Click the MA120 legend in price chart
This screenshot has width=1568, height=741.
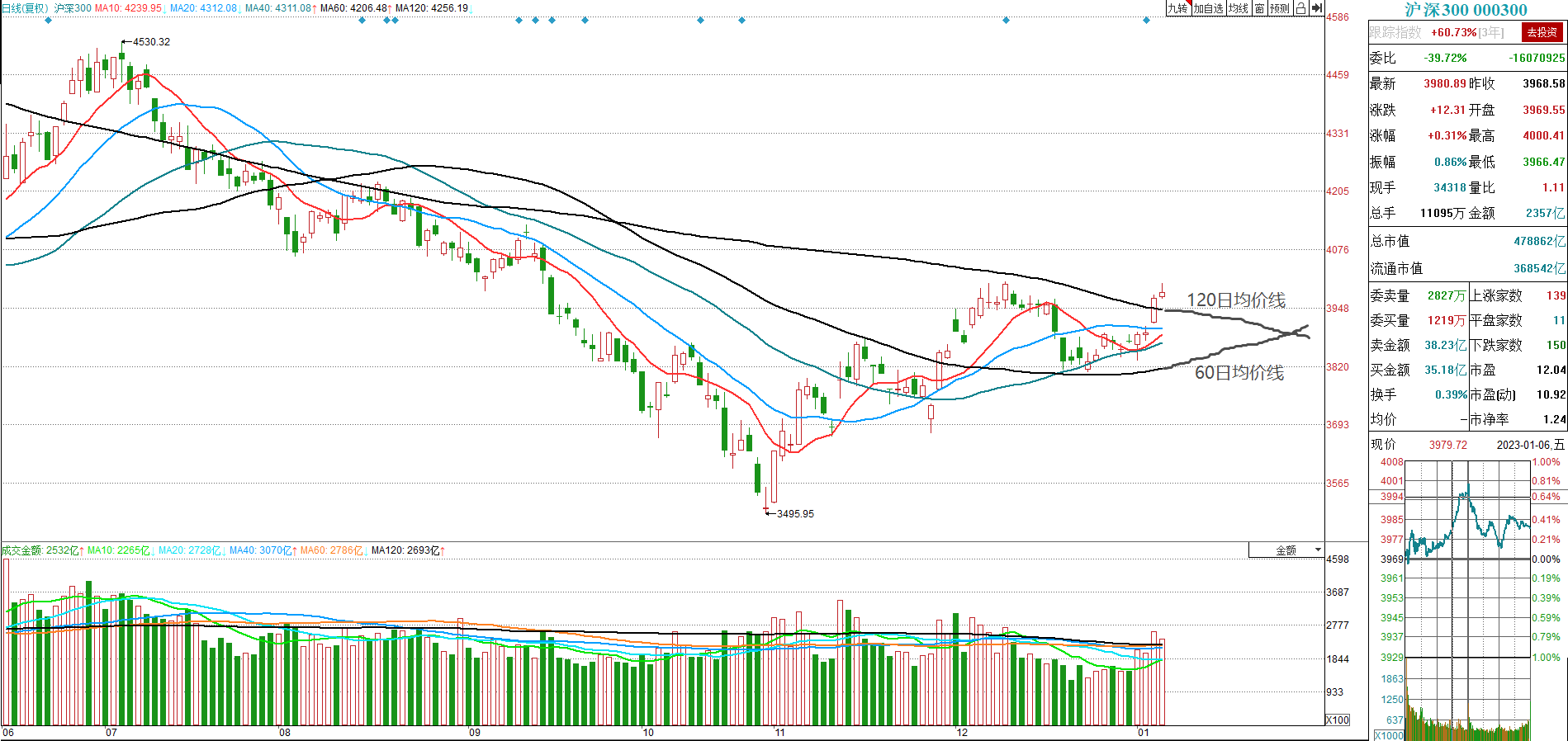431,8
